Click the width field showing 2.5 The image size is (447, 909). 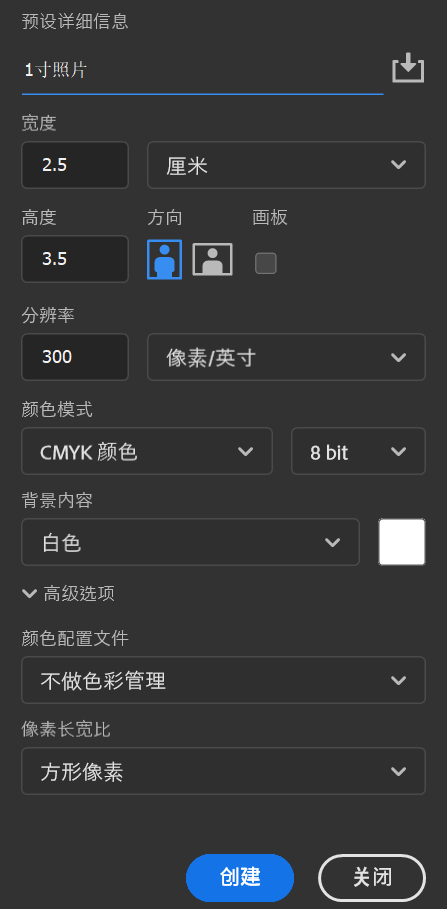(75, 165)
